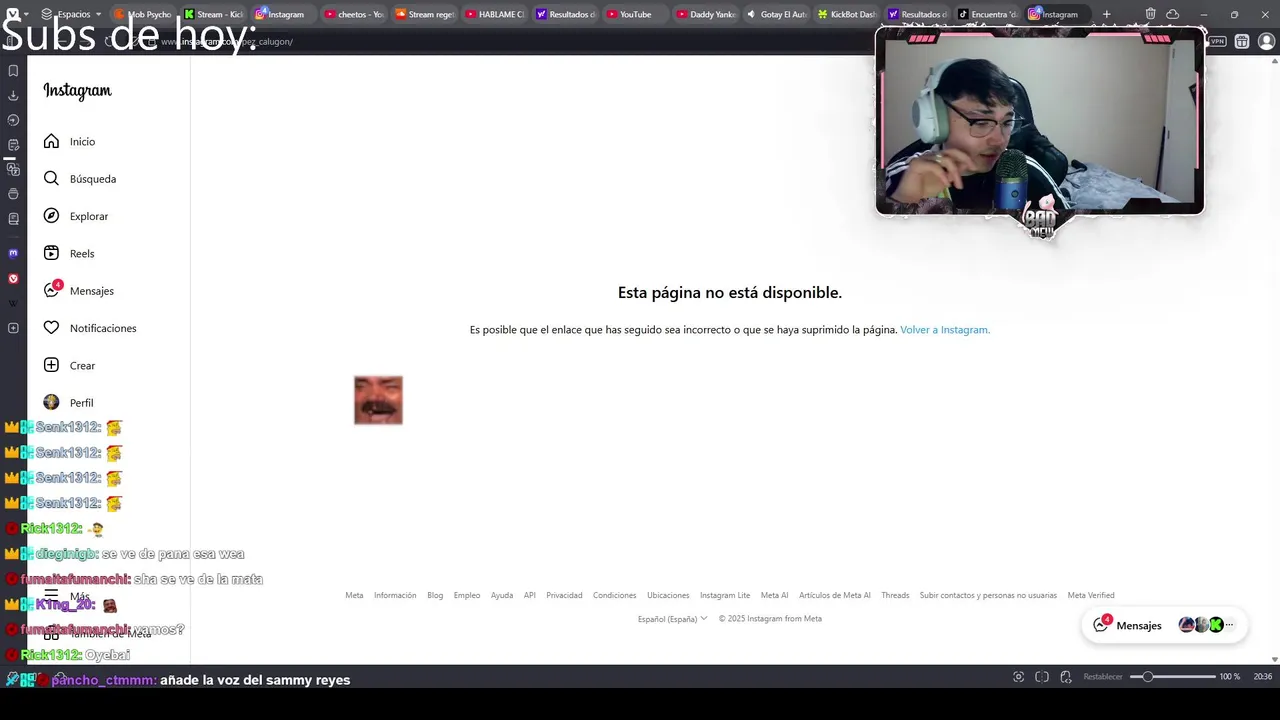The height and width of the screenshot is (720, 1280).
Task: Switch to the Daddy Yankee tab
Action: click(705, 14)
